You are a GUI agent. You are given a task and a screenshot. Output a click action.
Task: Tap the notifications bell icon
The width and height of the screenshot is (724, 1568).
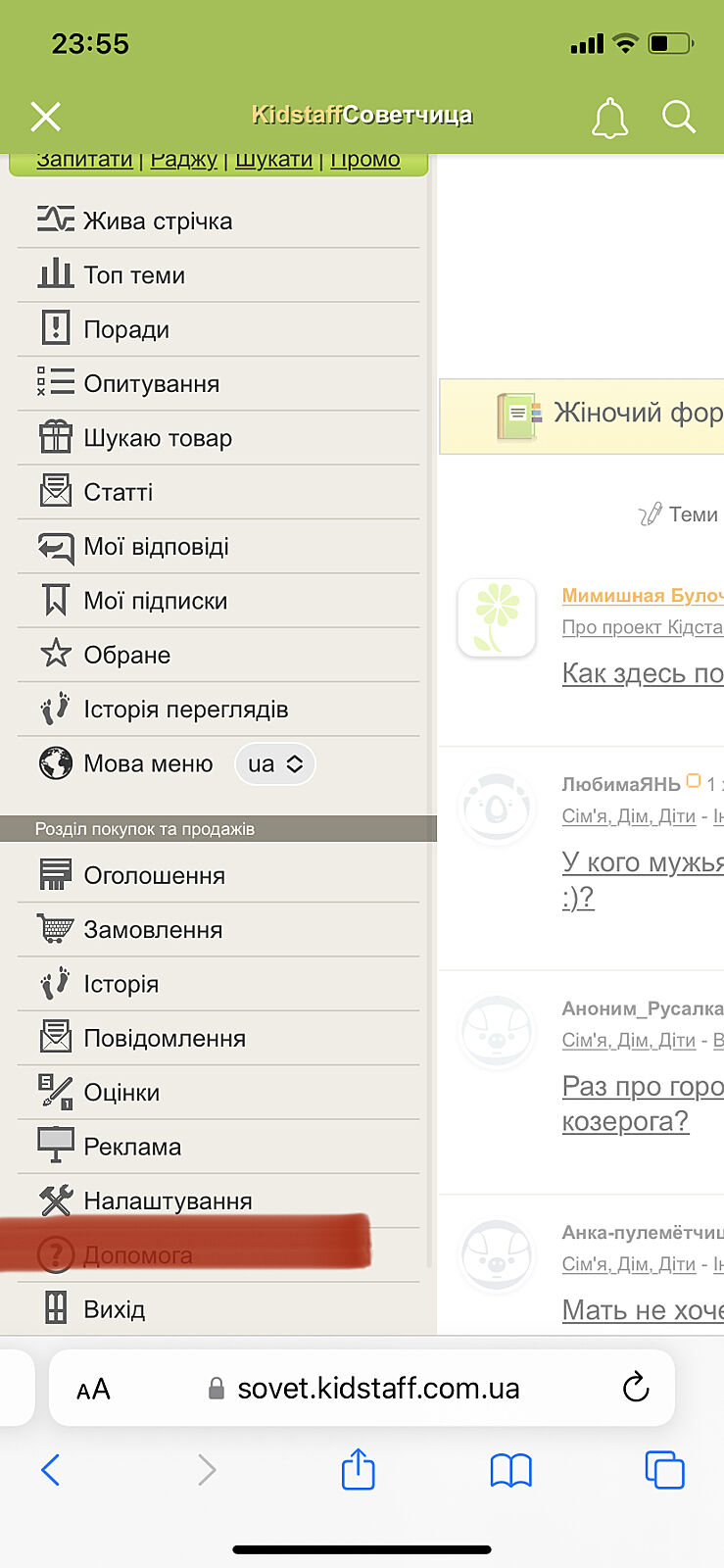[608, 118]
